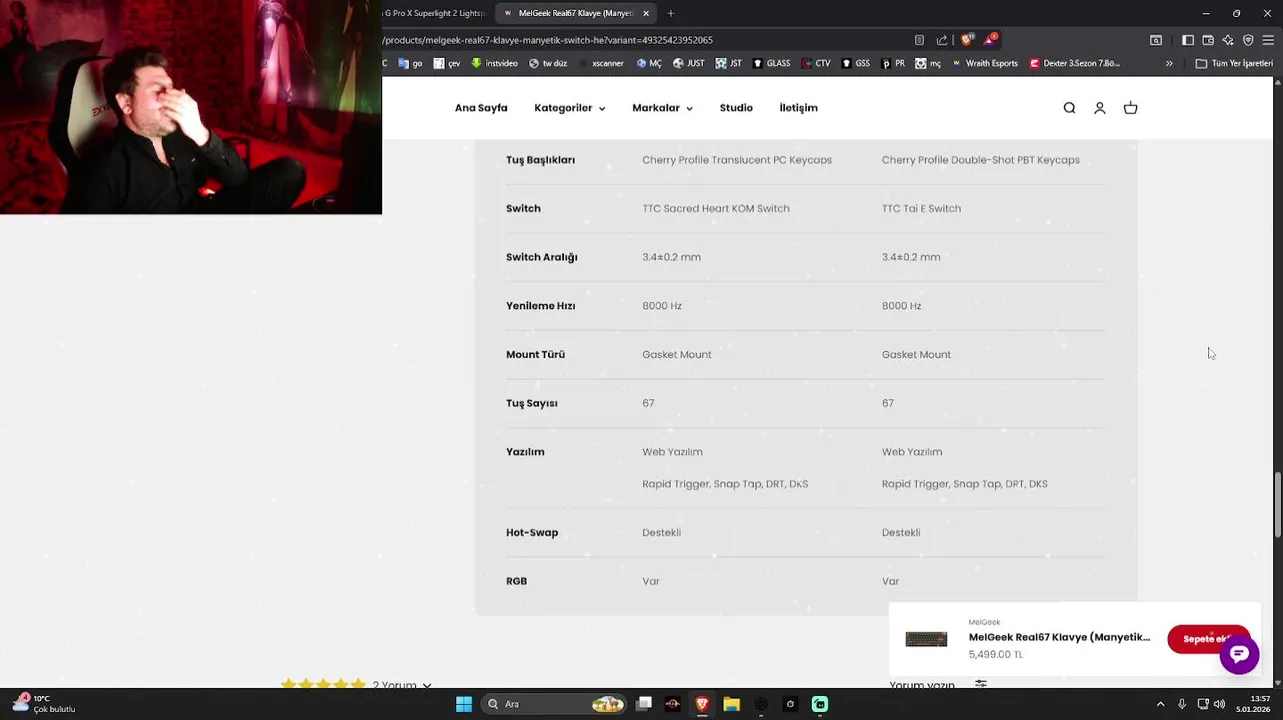Open the Task View taskbar icon
1283x720 pixels.
click(644, 704)
